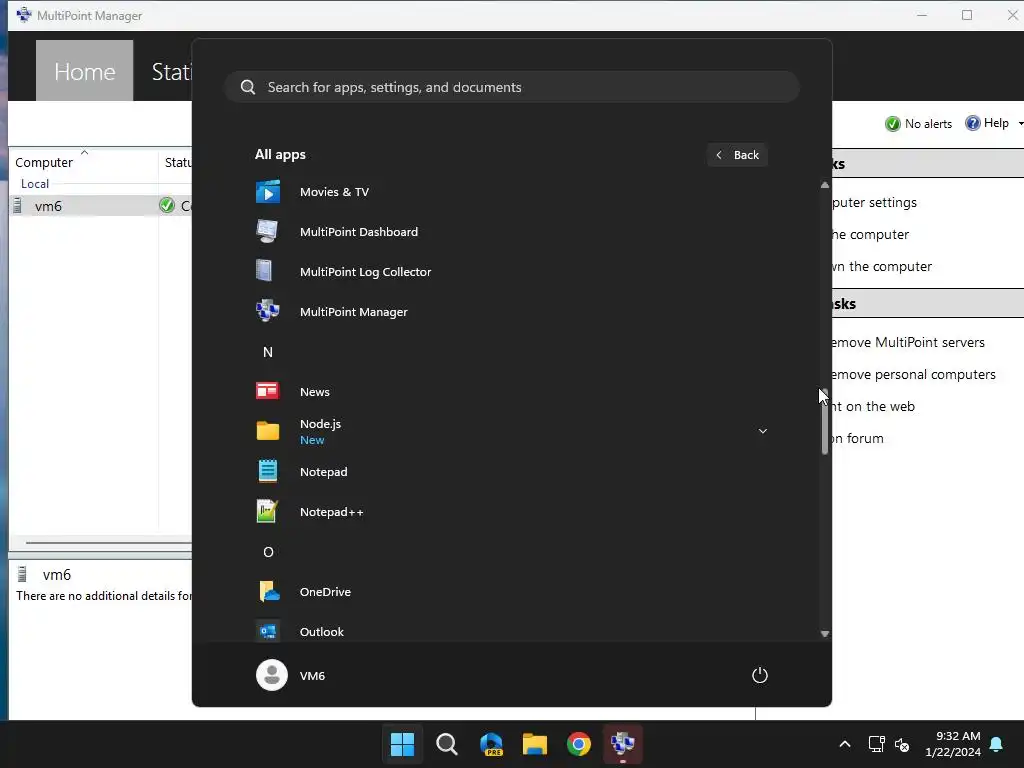
Task: Click the No alerts green check icon
Action: pyautogui.click(x=893, y=124)
